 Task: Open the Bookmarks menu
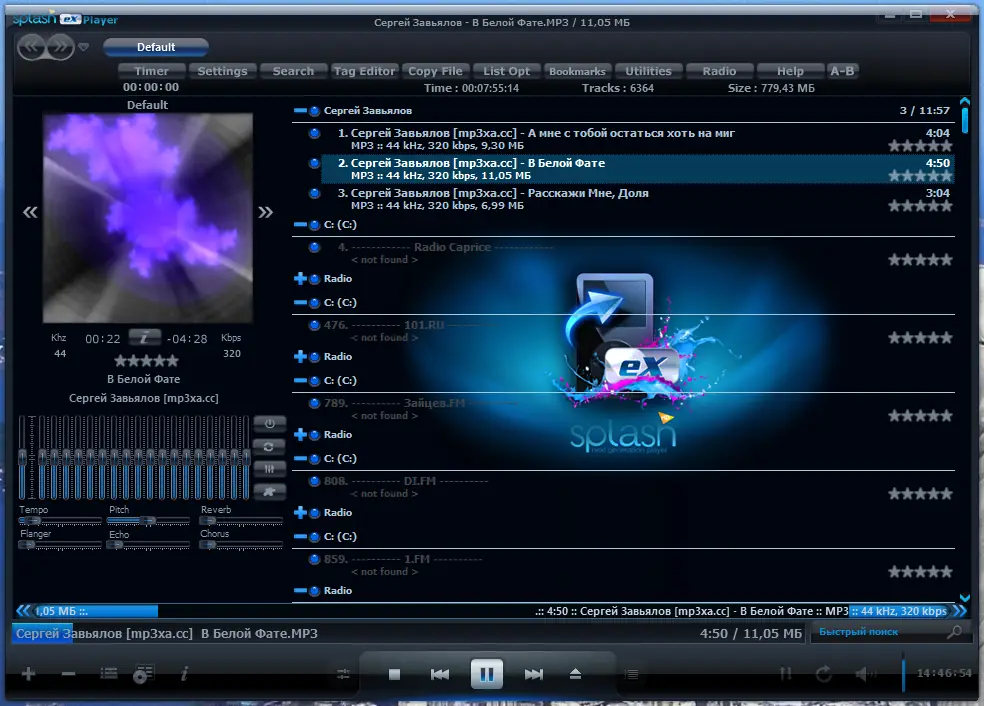point(577,71)
